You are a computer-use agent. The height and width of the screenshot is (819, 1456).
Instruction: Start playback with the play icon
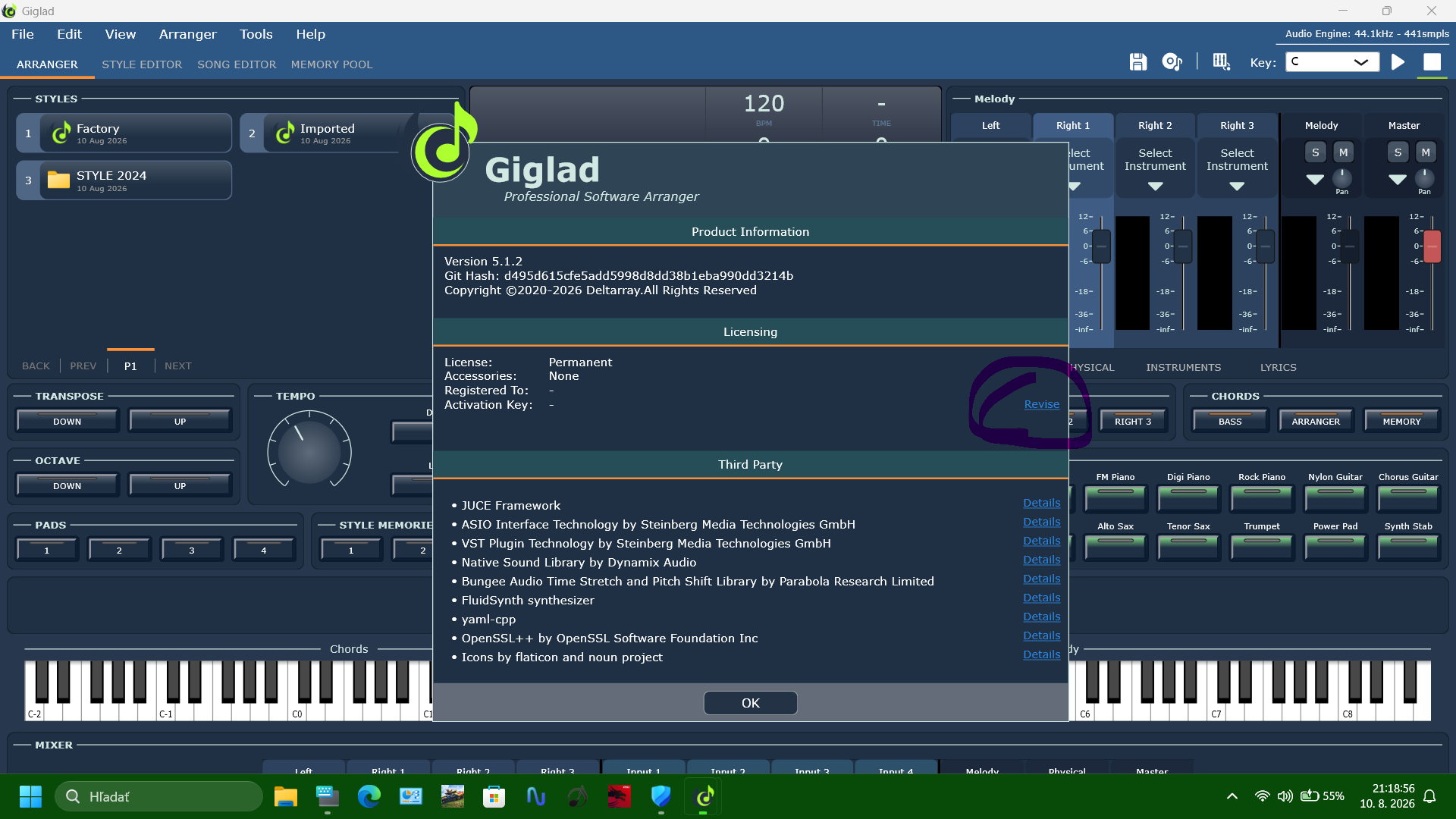(x=1398, y=62)
